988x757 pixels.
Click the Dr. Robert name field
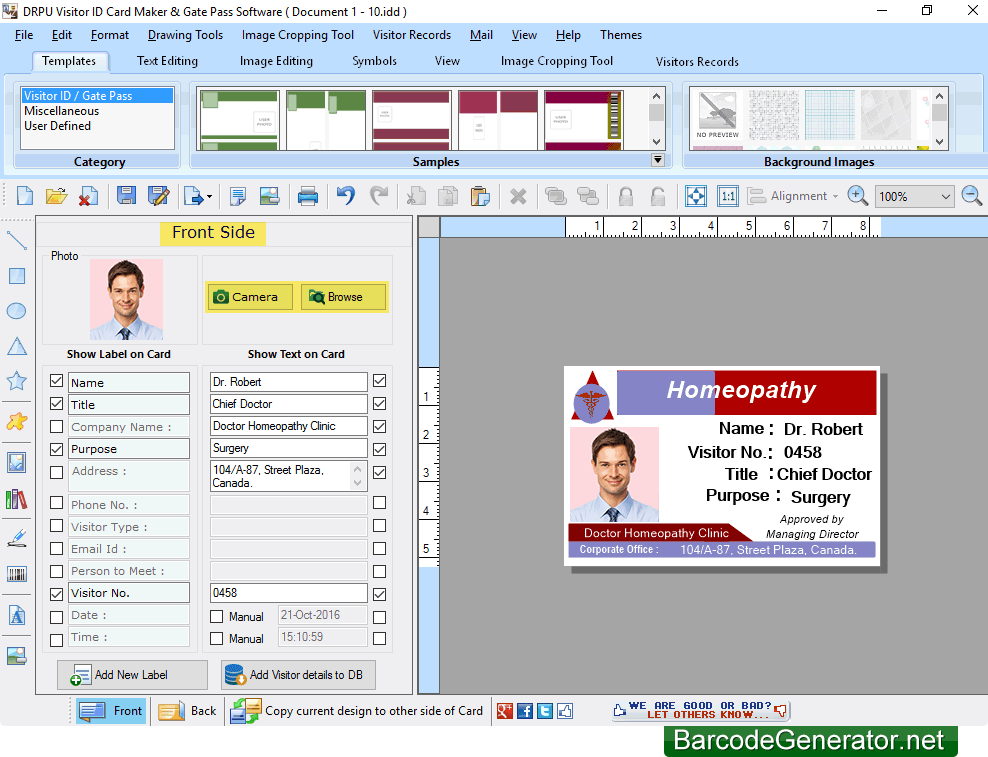pyautogui.click(x=289, y=382)
